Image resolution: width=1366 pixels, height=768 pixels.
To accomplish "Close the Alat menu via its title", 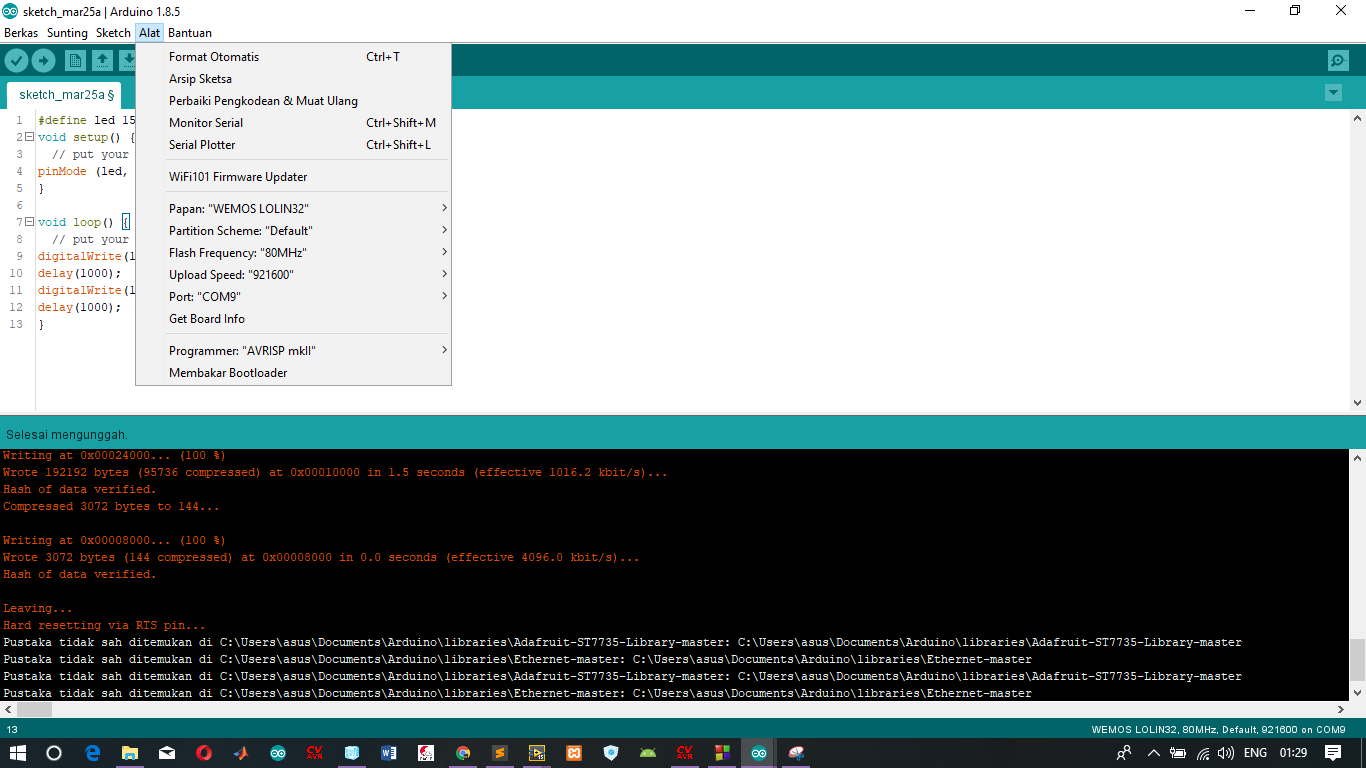I will coord(149,33).
